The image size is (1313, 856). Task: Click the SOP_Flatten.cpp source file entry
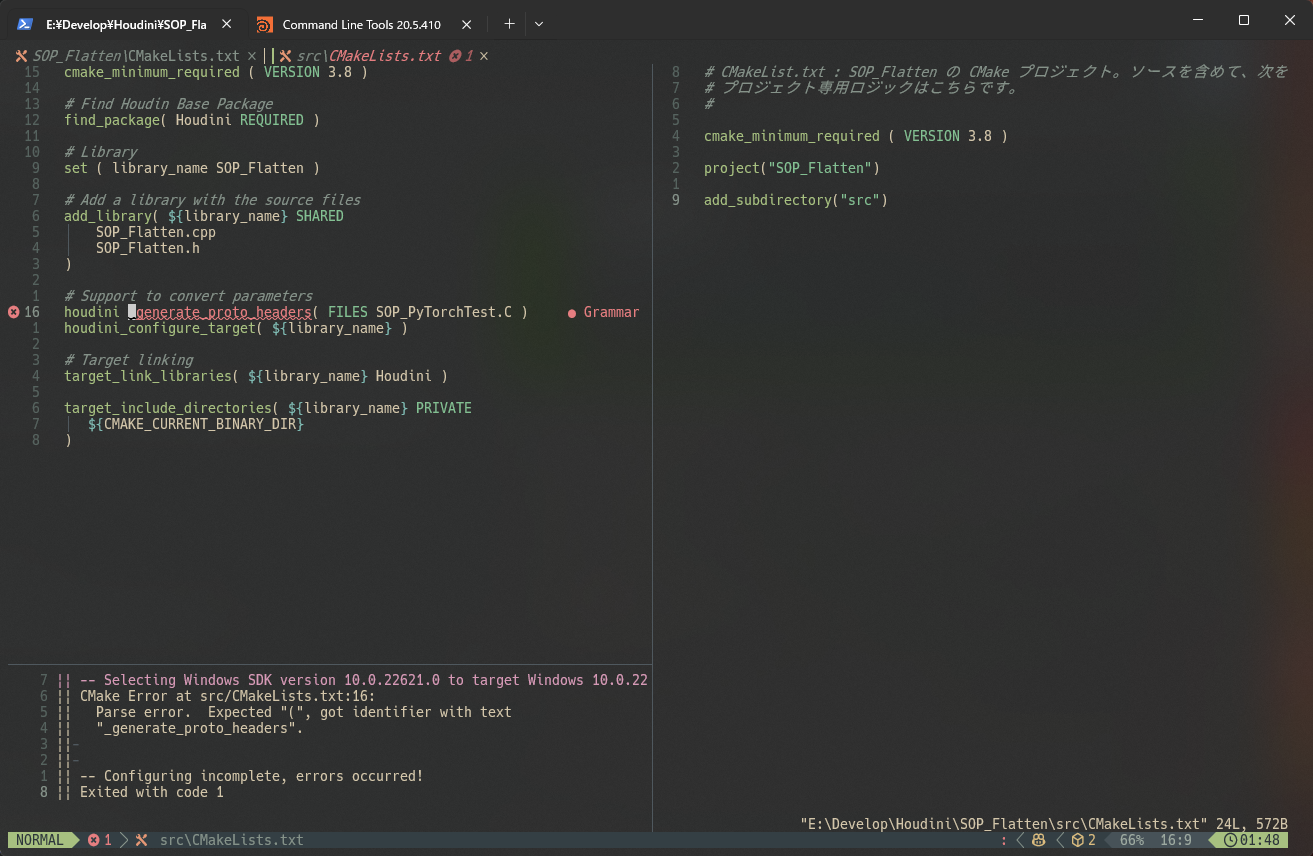click(x=156, y=232)
